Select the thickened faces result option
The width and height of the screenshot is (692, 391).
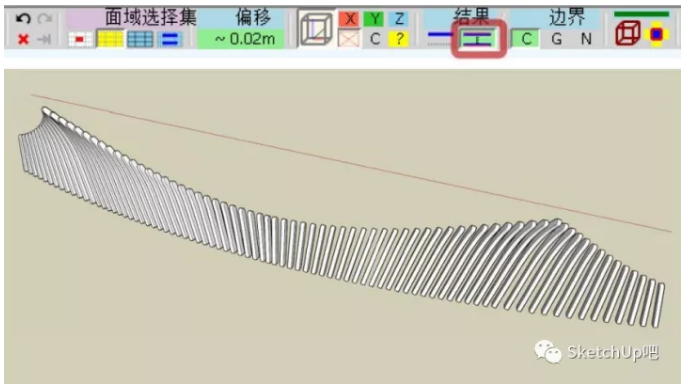[x=478, y=39]
